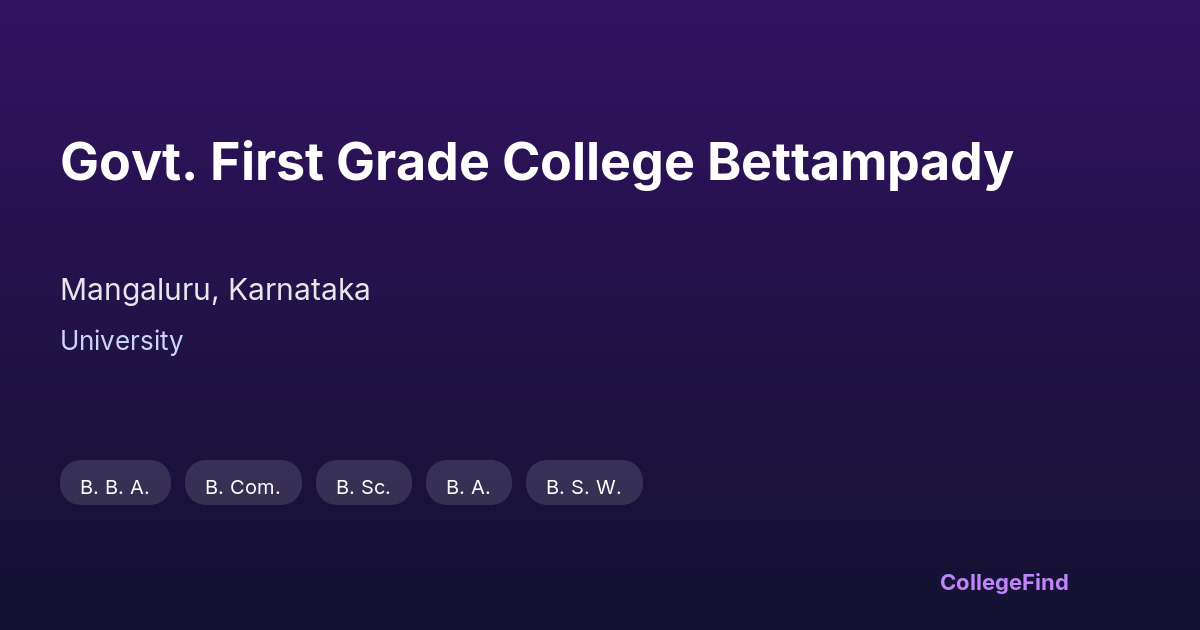Open the Govt. First Grade College Bettampady heading
The width and height of the screenshot is (1200, 630).
point(536,162)
